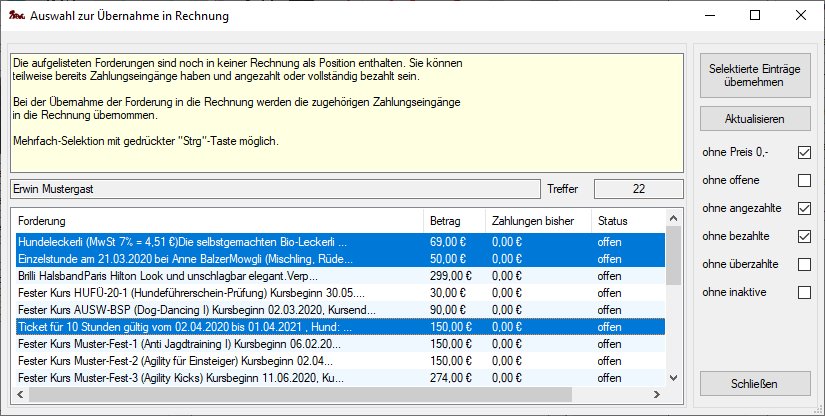Click the app icon in title bar

tap(15, 16)
